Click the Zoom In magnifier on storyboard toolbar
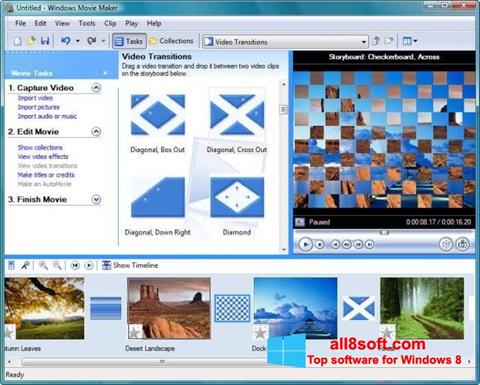Viewport: 480px width, 385px height. [x=43, y=265]
